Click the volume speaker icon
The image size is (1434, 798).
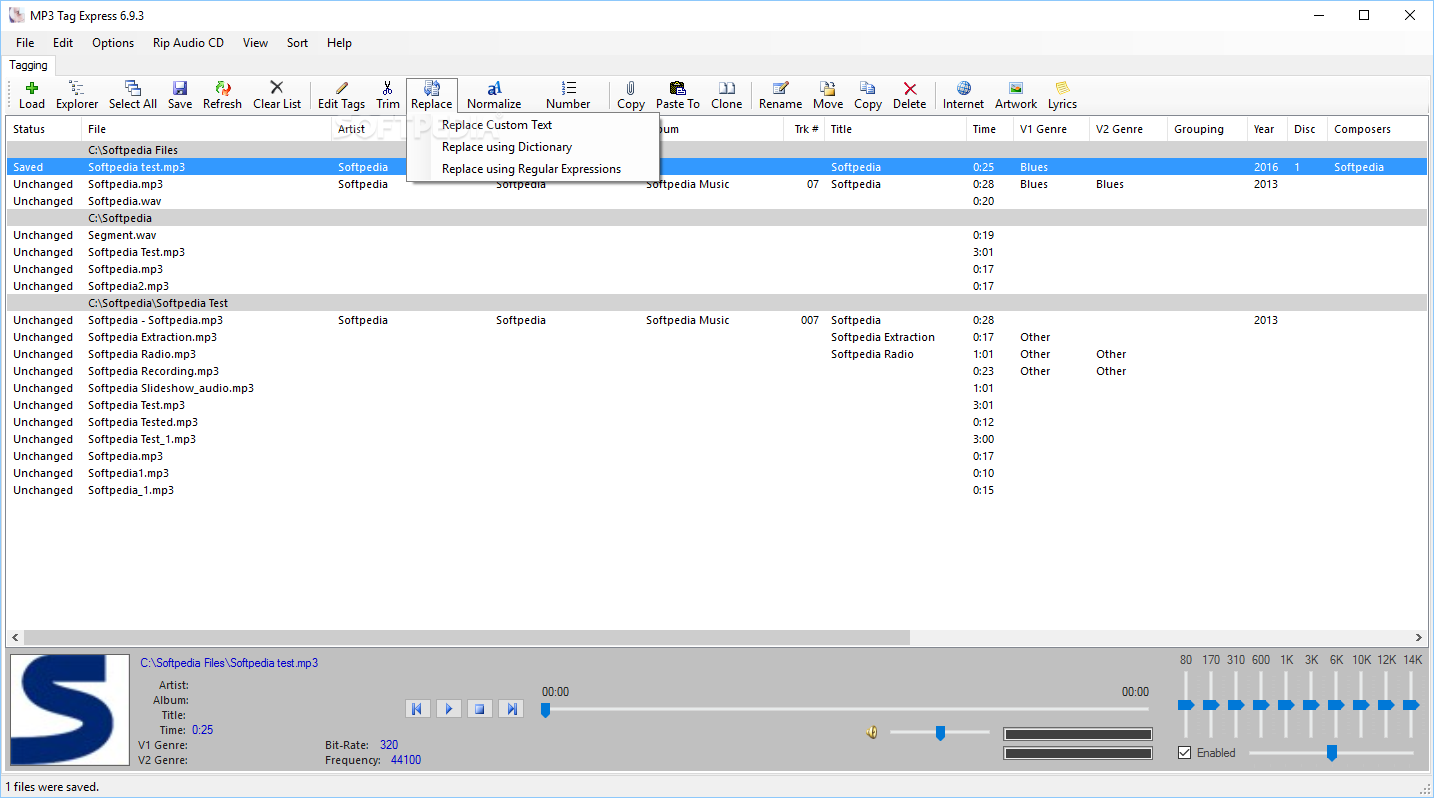coord(872,733)
